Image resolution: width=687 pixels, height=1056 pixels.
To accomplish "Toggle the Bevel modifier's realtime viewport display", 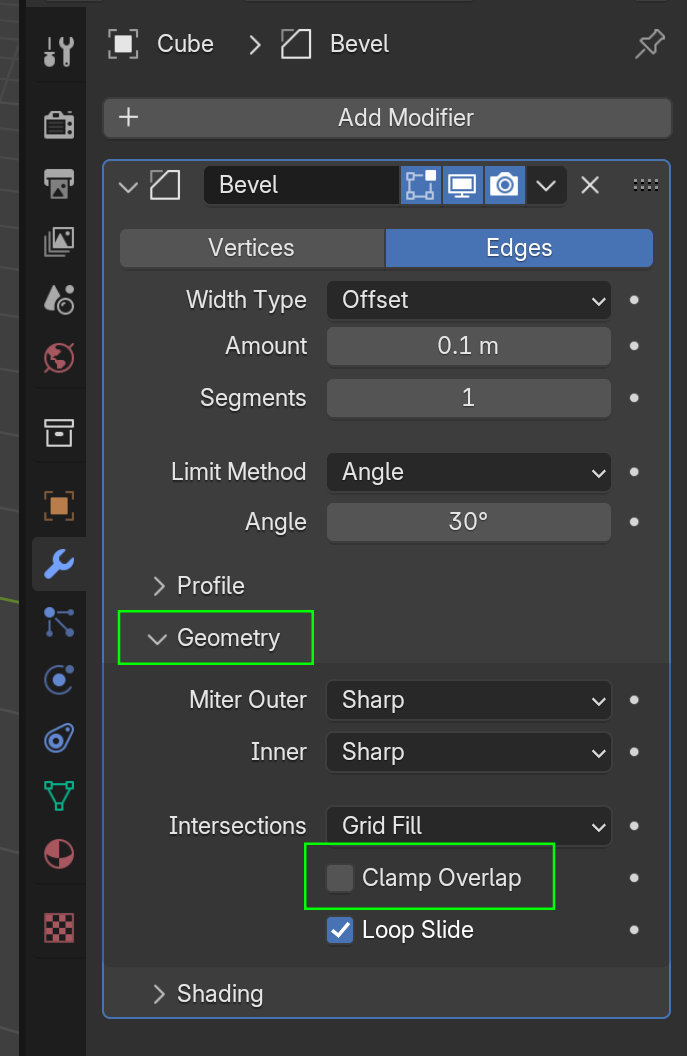I will 462,185.
